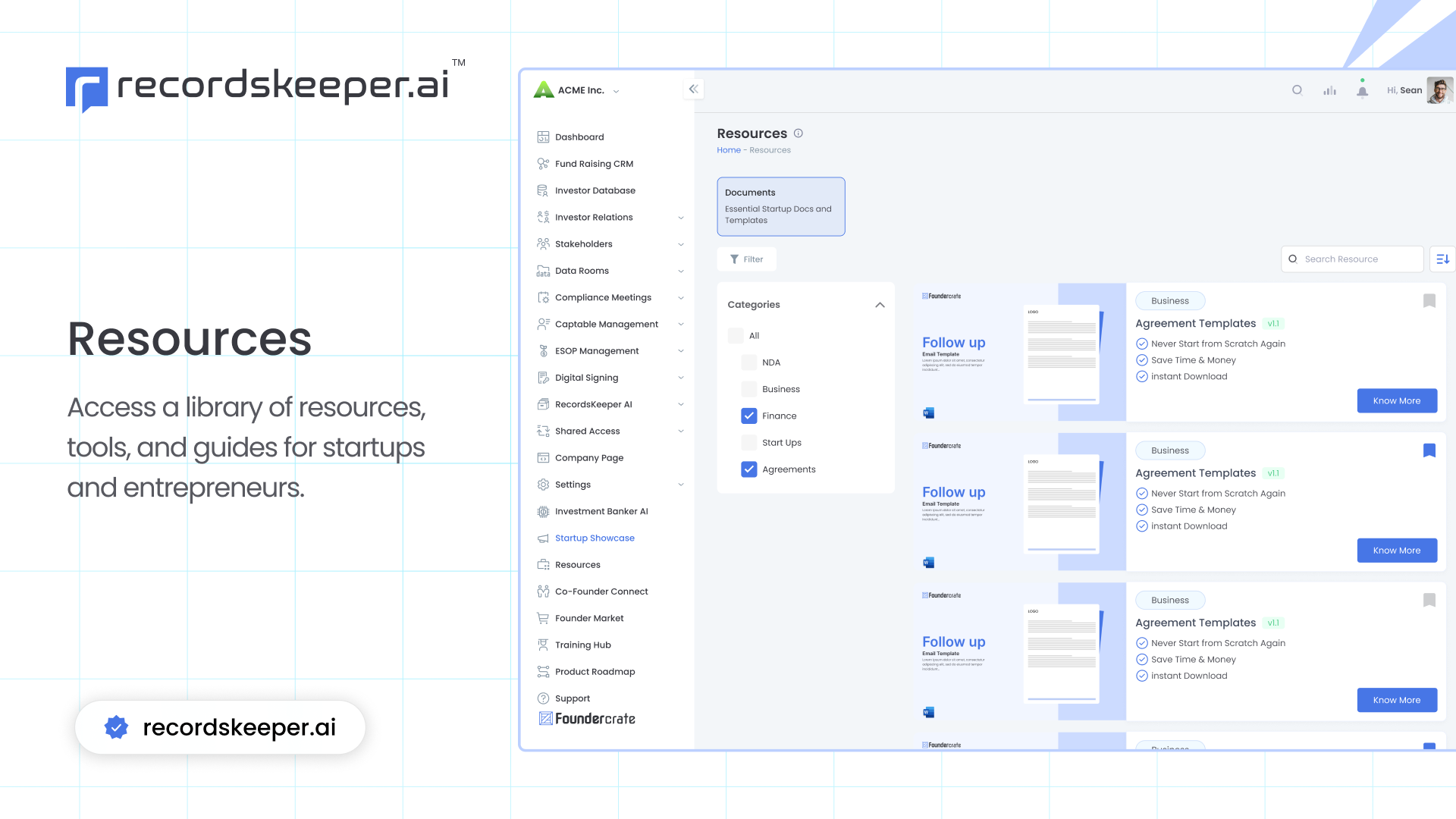This screenshot has height=819, width=1456.
Task: Click the Business tag on first card
Action: click(1170, 301)
